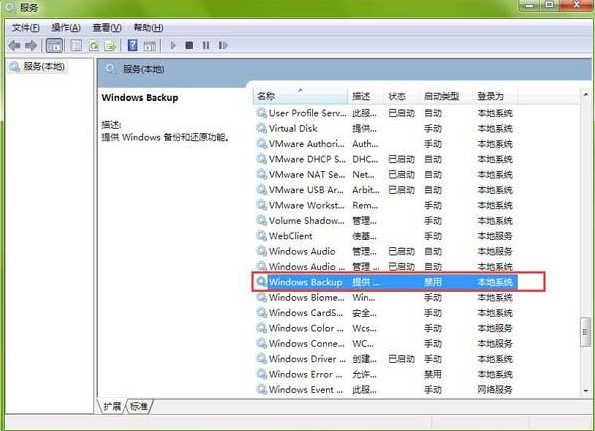Click the Forward arrow in toolbar
The image size is (595, 431).
pos(31,46)
